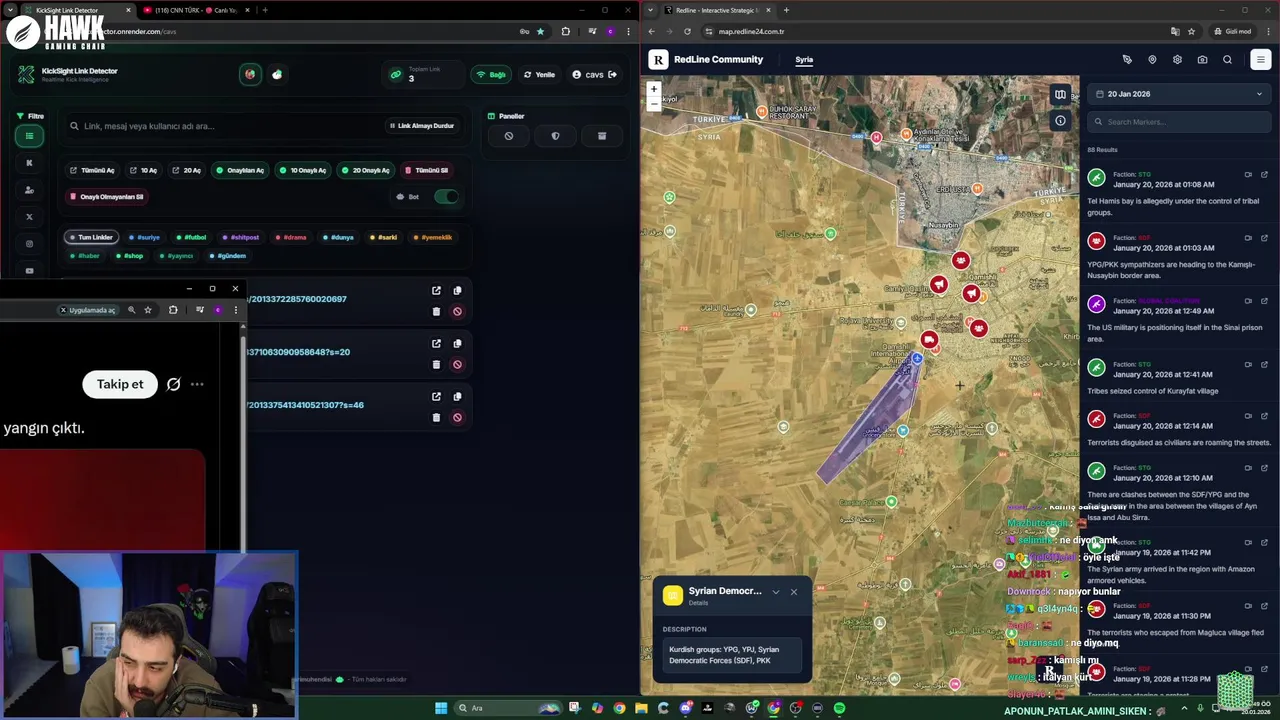Toggle the #dunya tag filter
The width and height of the screenshot is (1280, 720).
point(339,238)
